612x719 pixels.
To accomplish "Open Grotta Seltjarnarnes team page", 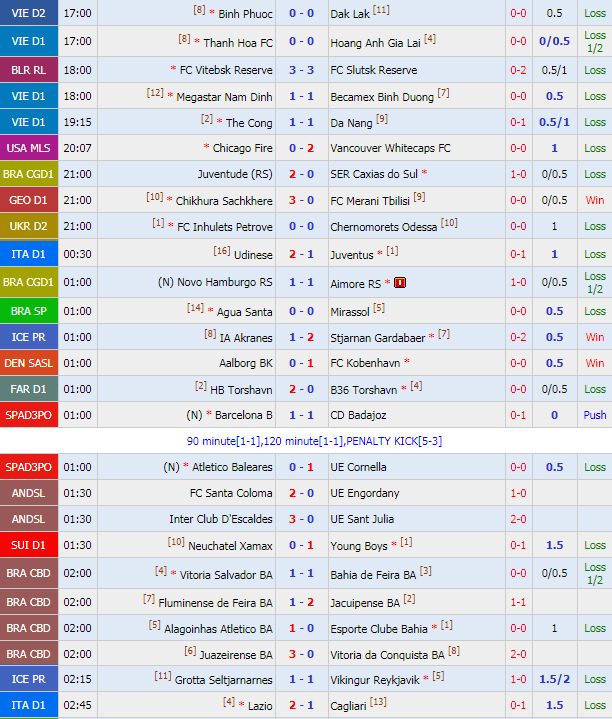I will click(x=224, y=680).
